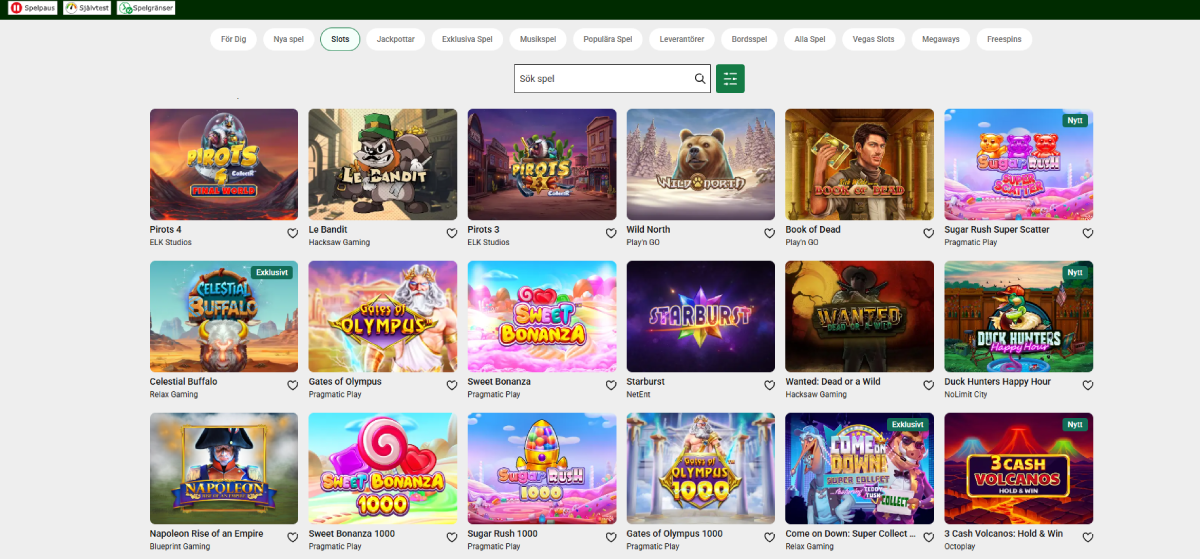Open the Spelpaus button
The height and width of the screenshot is (559, 1200).
click(32, 7)
